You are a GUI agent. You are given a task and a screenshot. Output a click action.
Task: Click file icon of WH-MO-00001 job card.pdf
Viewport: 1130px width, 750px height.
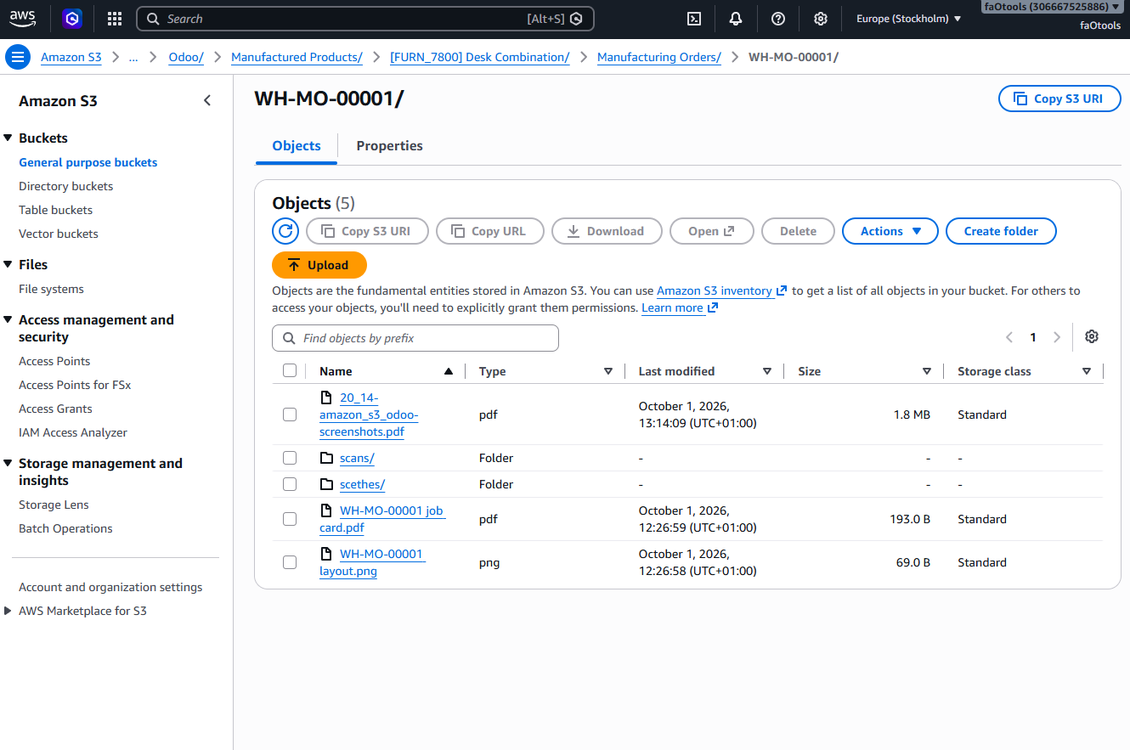click(326, 511)
